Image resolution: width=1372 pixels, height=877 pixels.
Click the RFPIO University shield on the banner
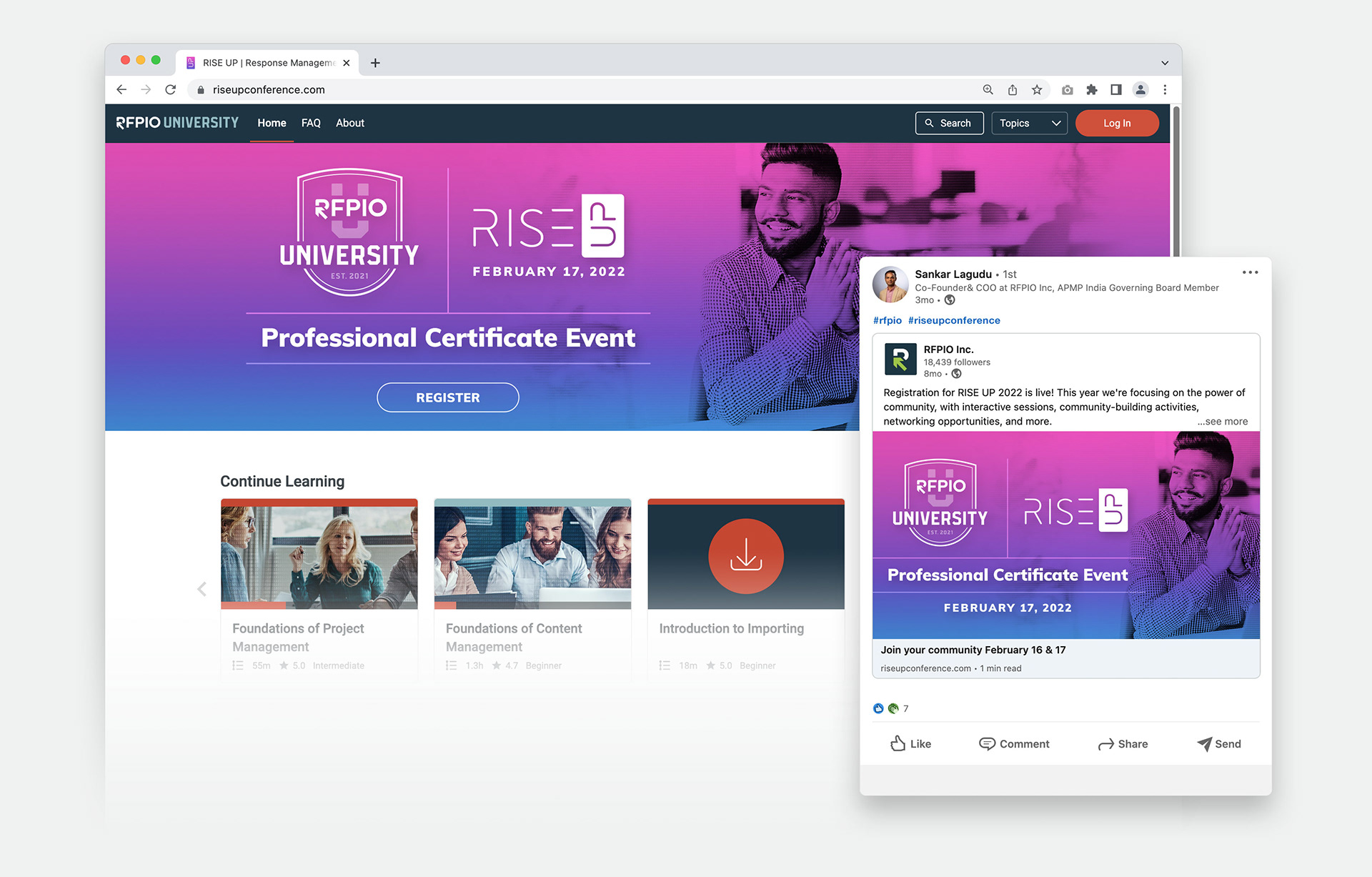349,232
